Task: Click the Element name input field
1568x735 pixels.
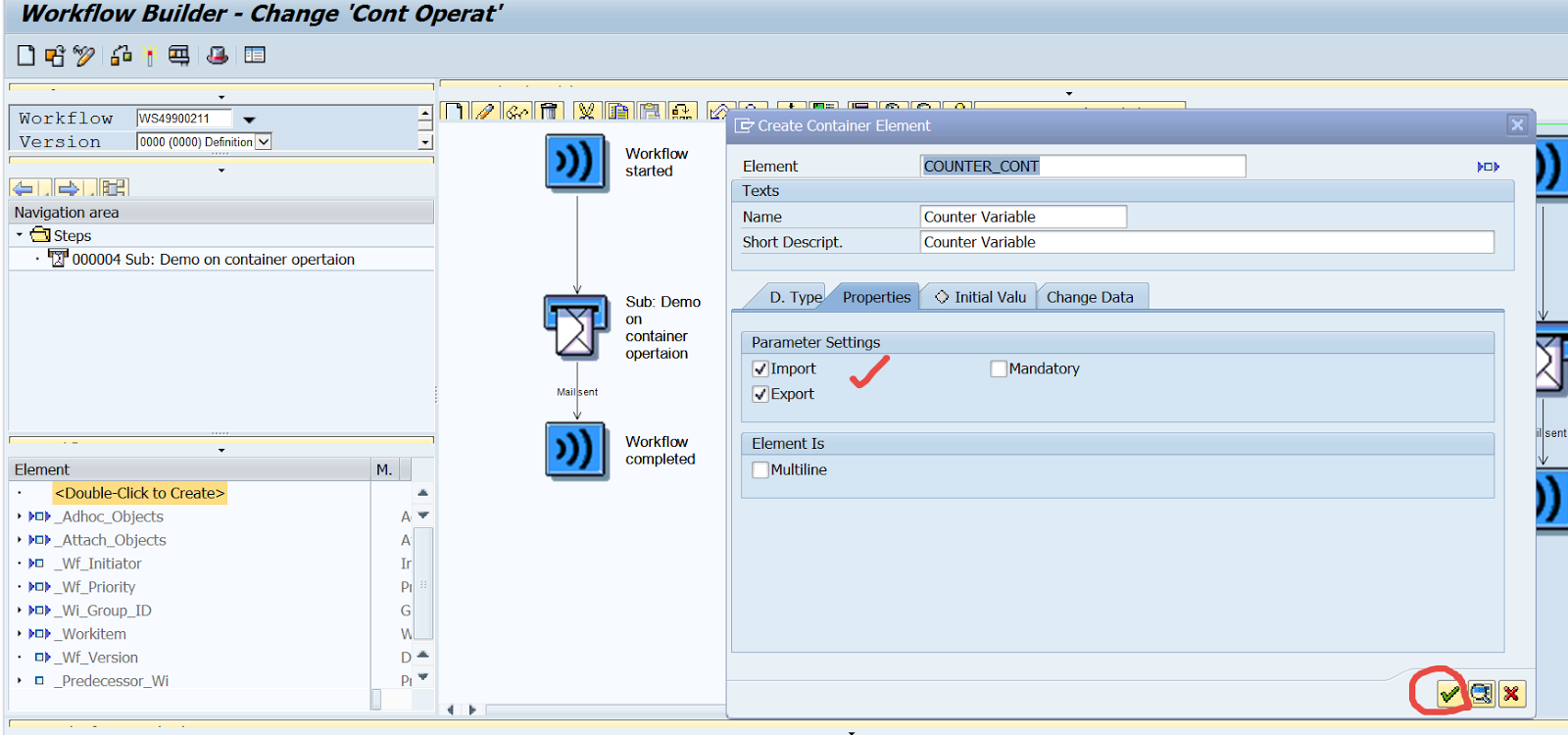Action: coord(1083,167)
